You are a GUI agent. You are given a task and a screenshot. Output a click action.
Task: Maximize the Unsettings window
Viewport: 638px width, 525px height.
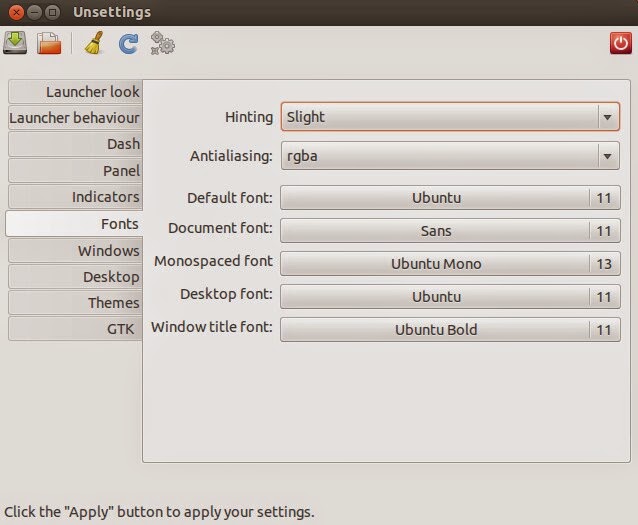[52, 13]
